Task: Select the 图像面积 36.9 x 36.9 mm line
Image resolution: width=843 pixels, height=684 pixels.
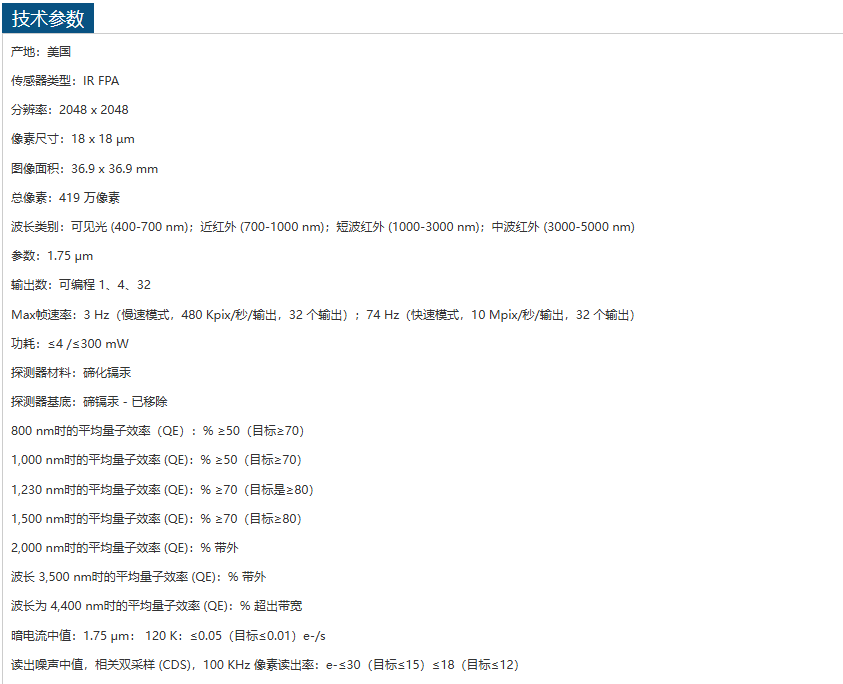Action: [x=84, y=168]
